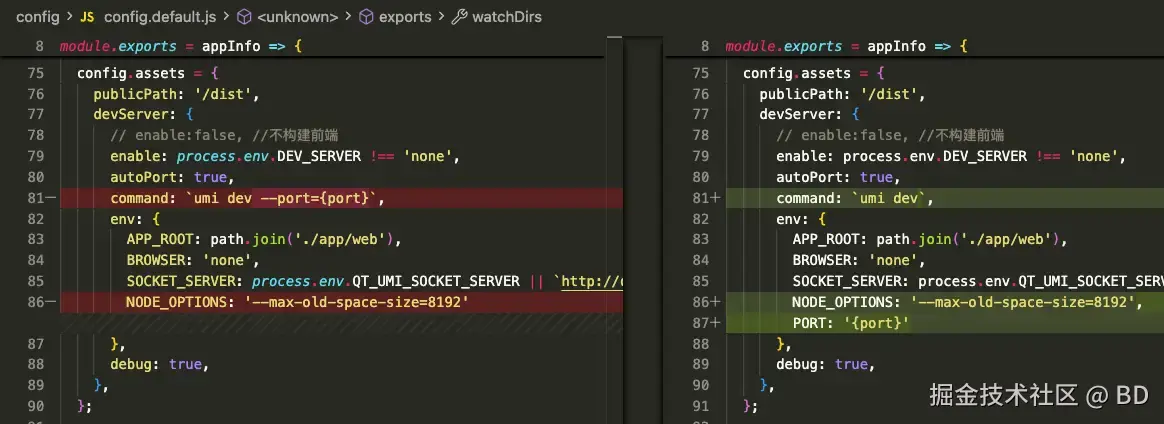Jump to sticky module.exports header in right pane
This screenshot has width=1164, height=424.
pos(846,46)
